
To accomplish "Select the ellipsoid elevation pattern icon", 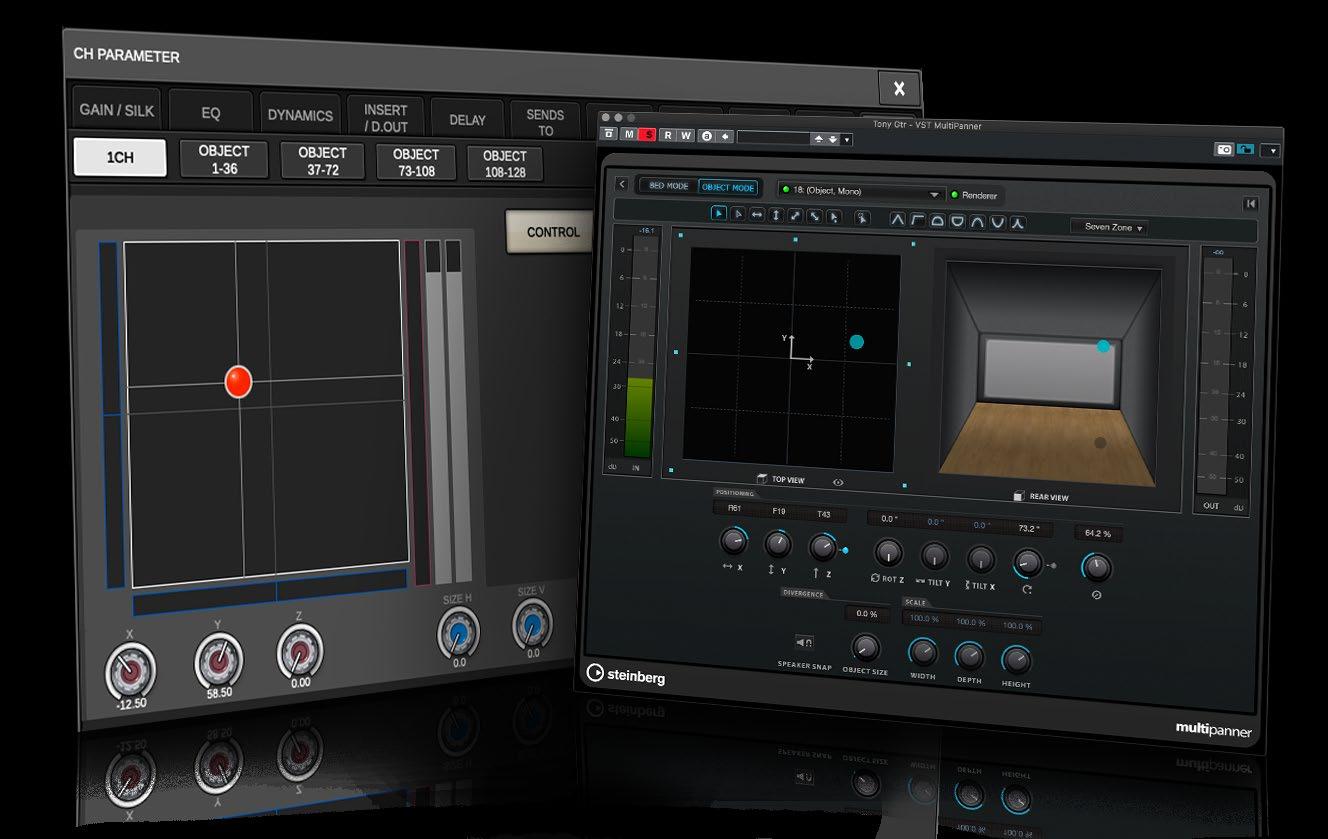I will pos(937,221).
